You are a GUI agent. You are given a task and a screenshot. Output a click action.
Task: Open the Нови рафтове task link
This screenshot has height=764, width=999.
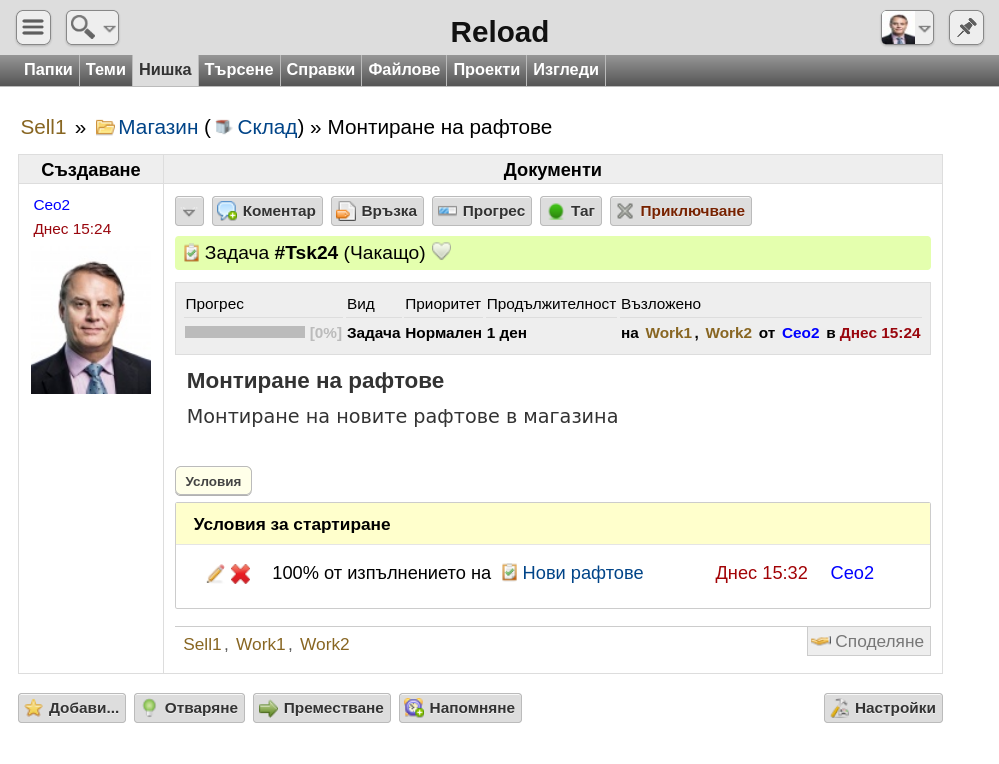point(582,573)
